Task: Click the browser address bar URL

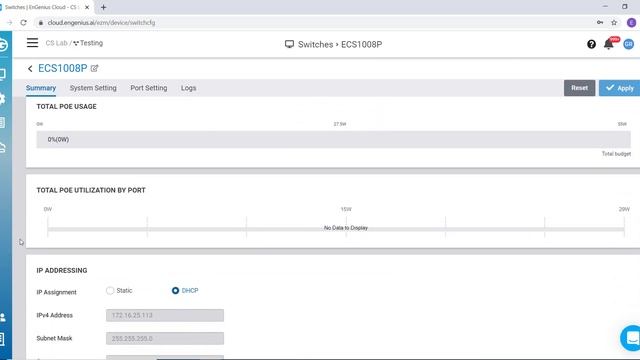Action: (101, 23)
